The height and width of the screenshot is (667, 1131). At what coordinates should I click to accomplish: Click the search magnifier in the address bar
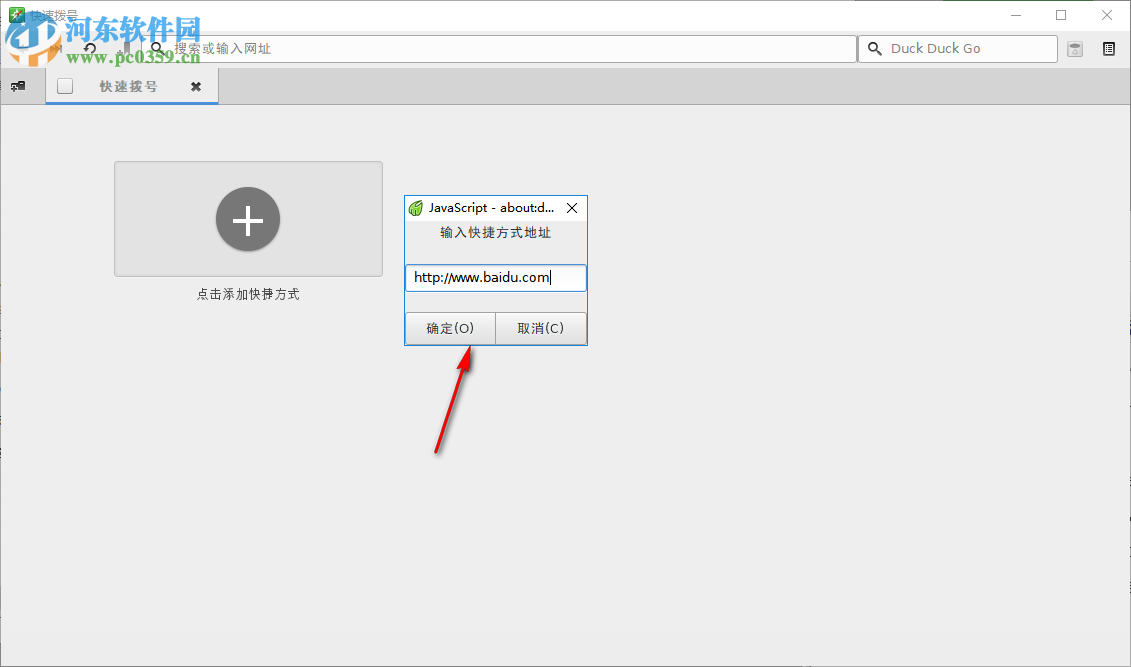[157, 48]
